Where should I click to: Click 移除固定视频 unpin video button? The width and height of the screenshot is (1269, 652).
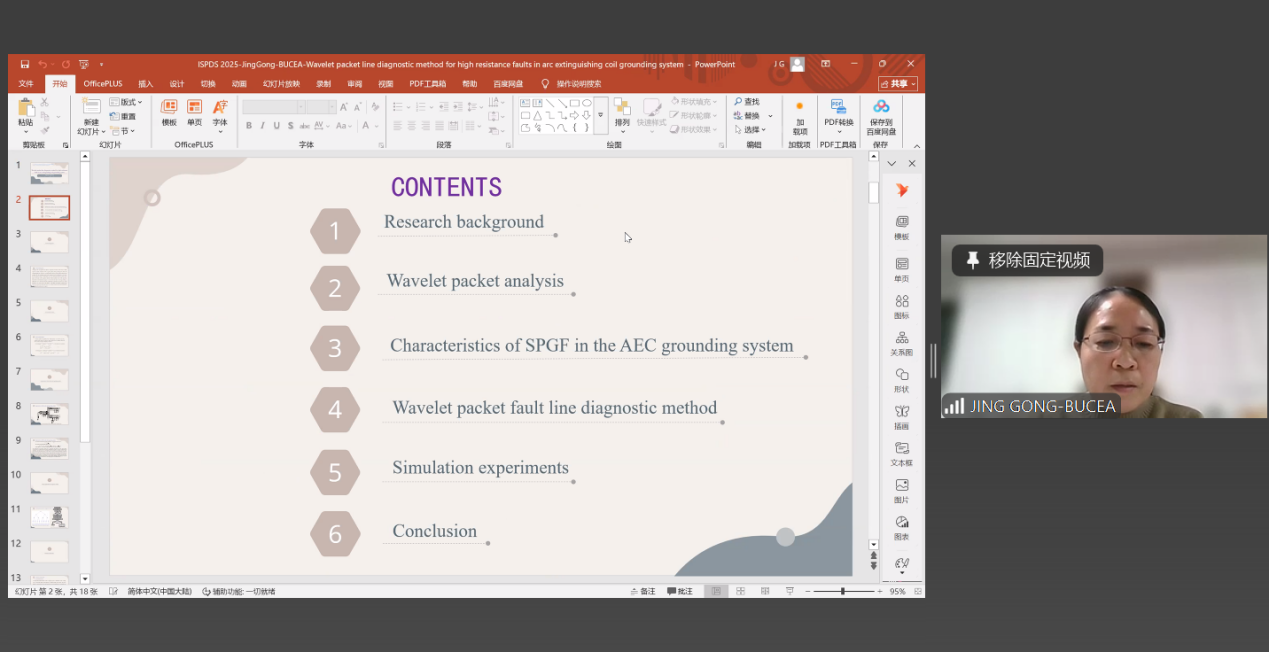1028,260
